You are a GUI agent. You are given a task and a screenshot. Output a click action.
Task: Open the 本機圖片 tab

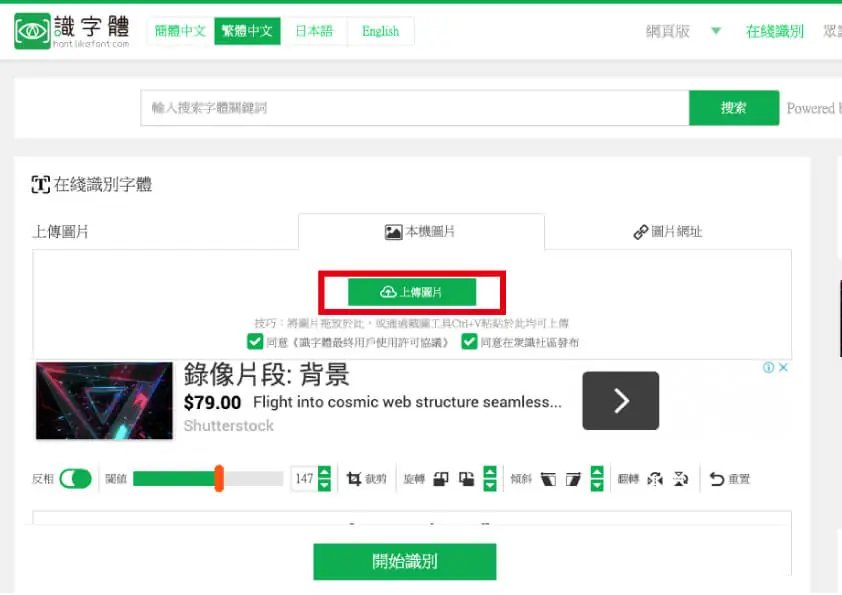pos(421,232)
